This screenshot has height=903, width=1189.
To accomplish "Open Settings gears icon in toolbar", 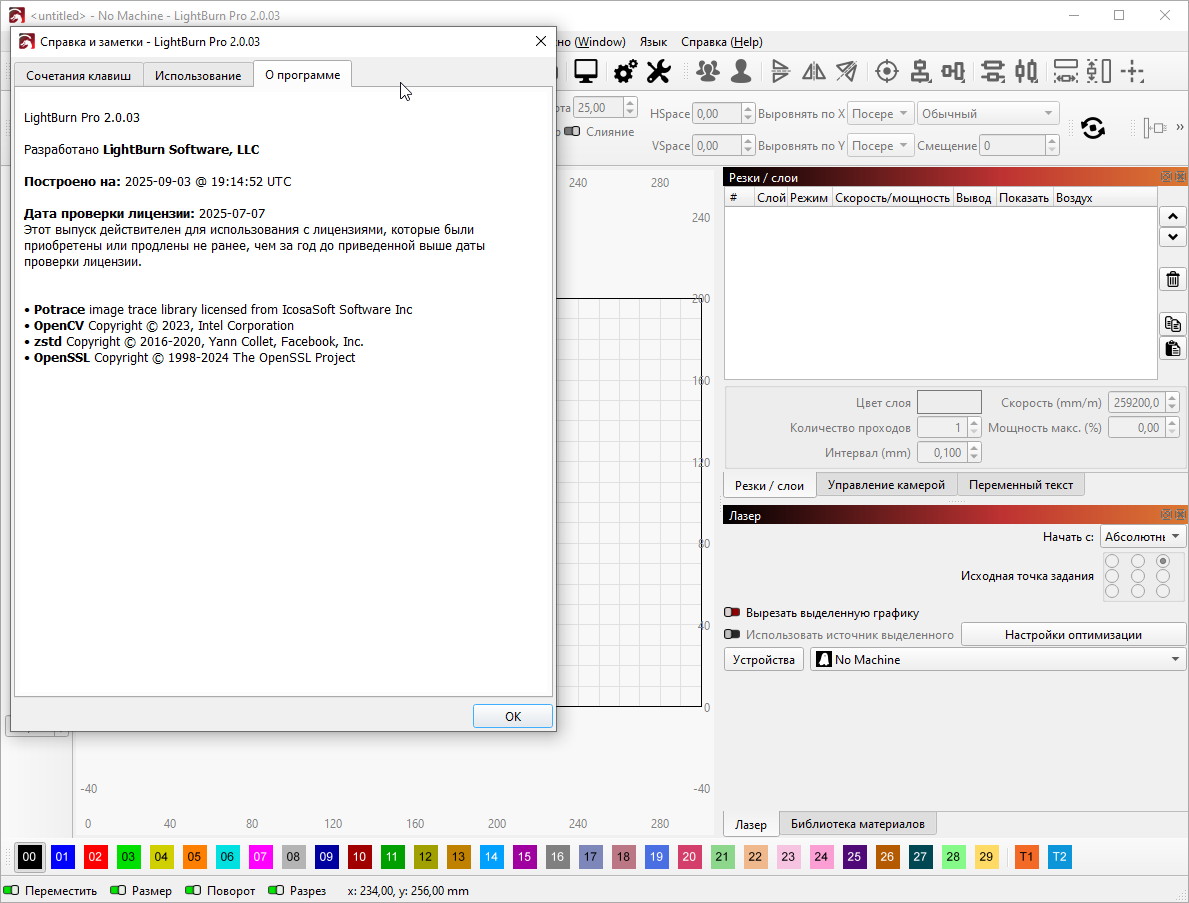I will [x=625, y=71].
